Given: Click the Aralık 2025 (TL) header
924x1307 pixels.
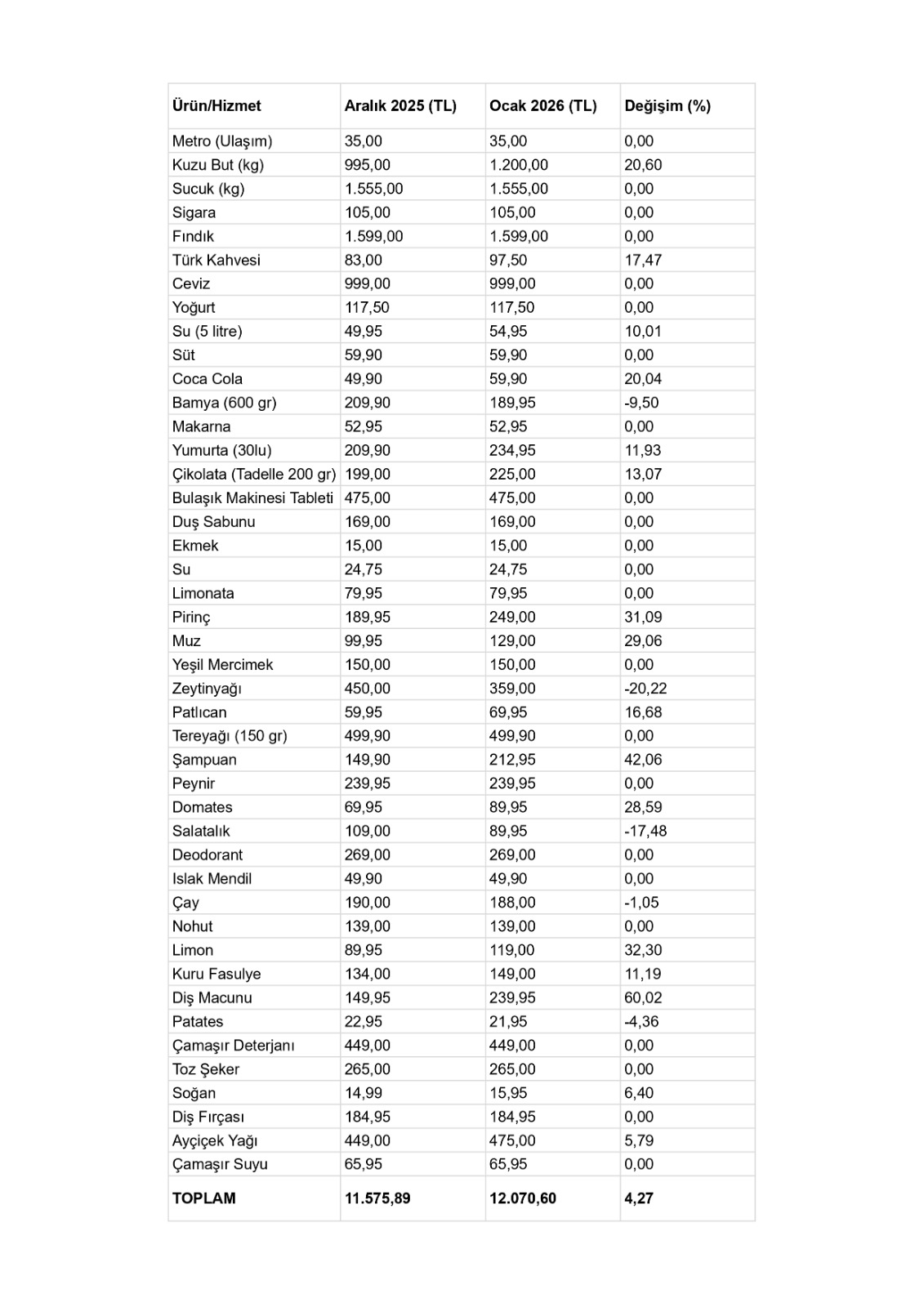Looking at the screenshot, I should point(400,105).
